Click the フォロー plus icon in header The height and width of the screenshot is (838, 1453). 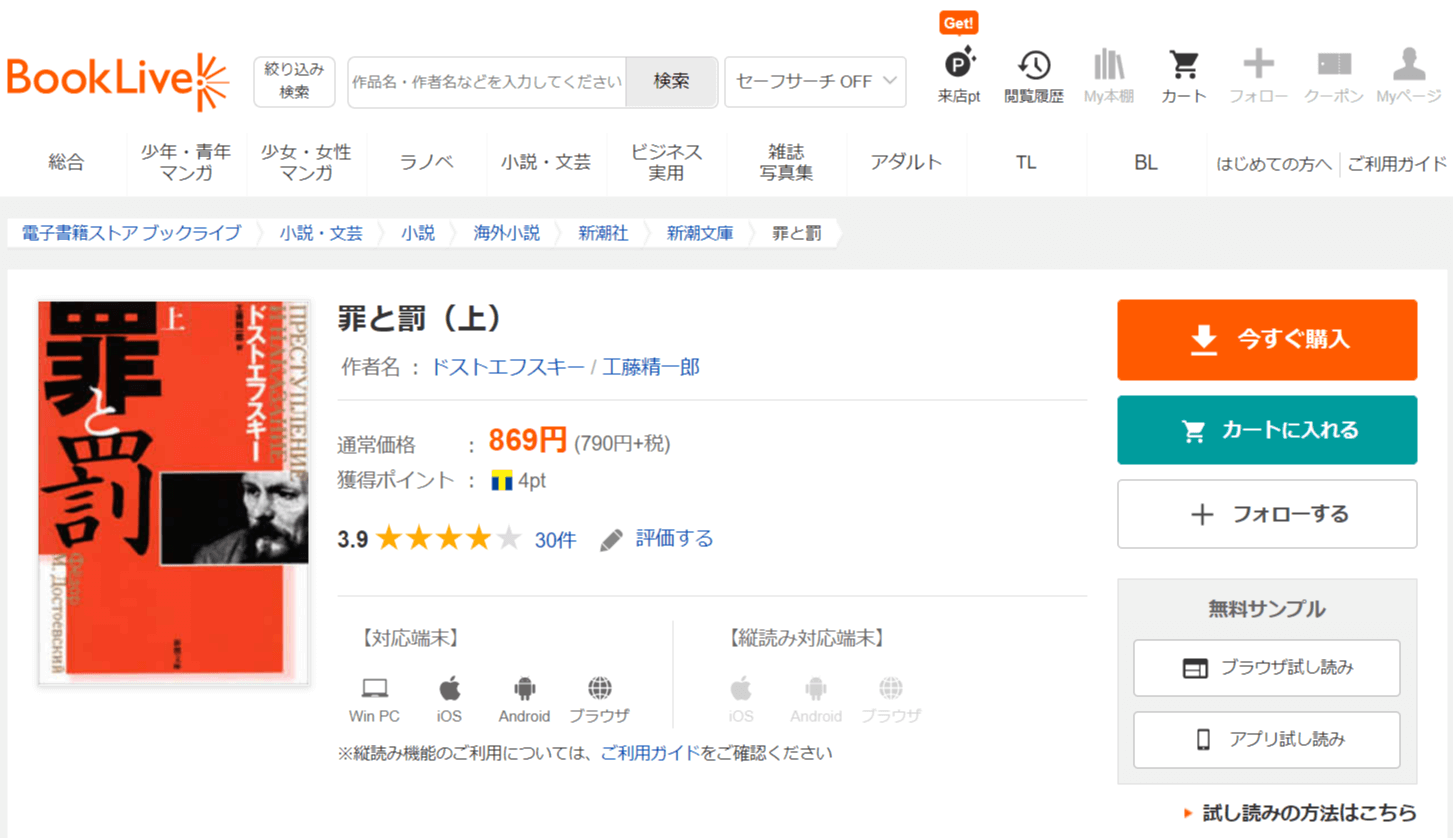tap(1258, 66)
